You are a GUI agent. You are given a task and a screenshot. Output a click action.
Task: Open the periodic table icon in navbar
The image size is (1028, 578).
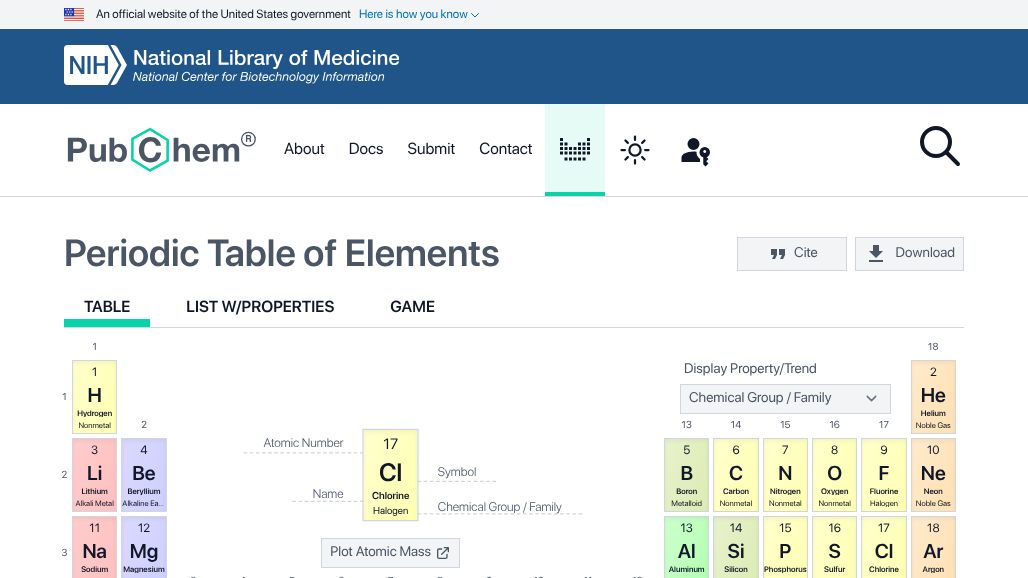[575, 149]
